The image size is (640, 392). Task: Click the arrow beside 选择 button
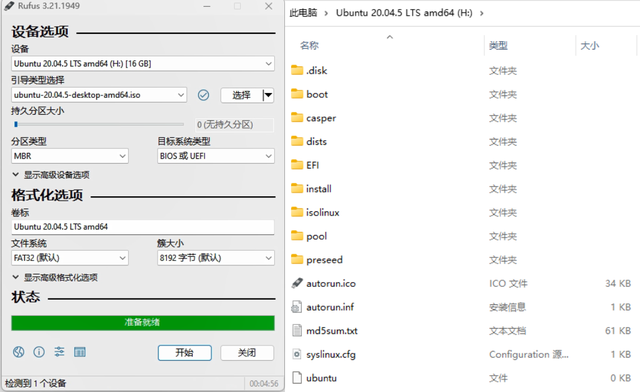[x=268, y=95]
